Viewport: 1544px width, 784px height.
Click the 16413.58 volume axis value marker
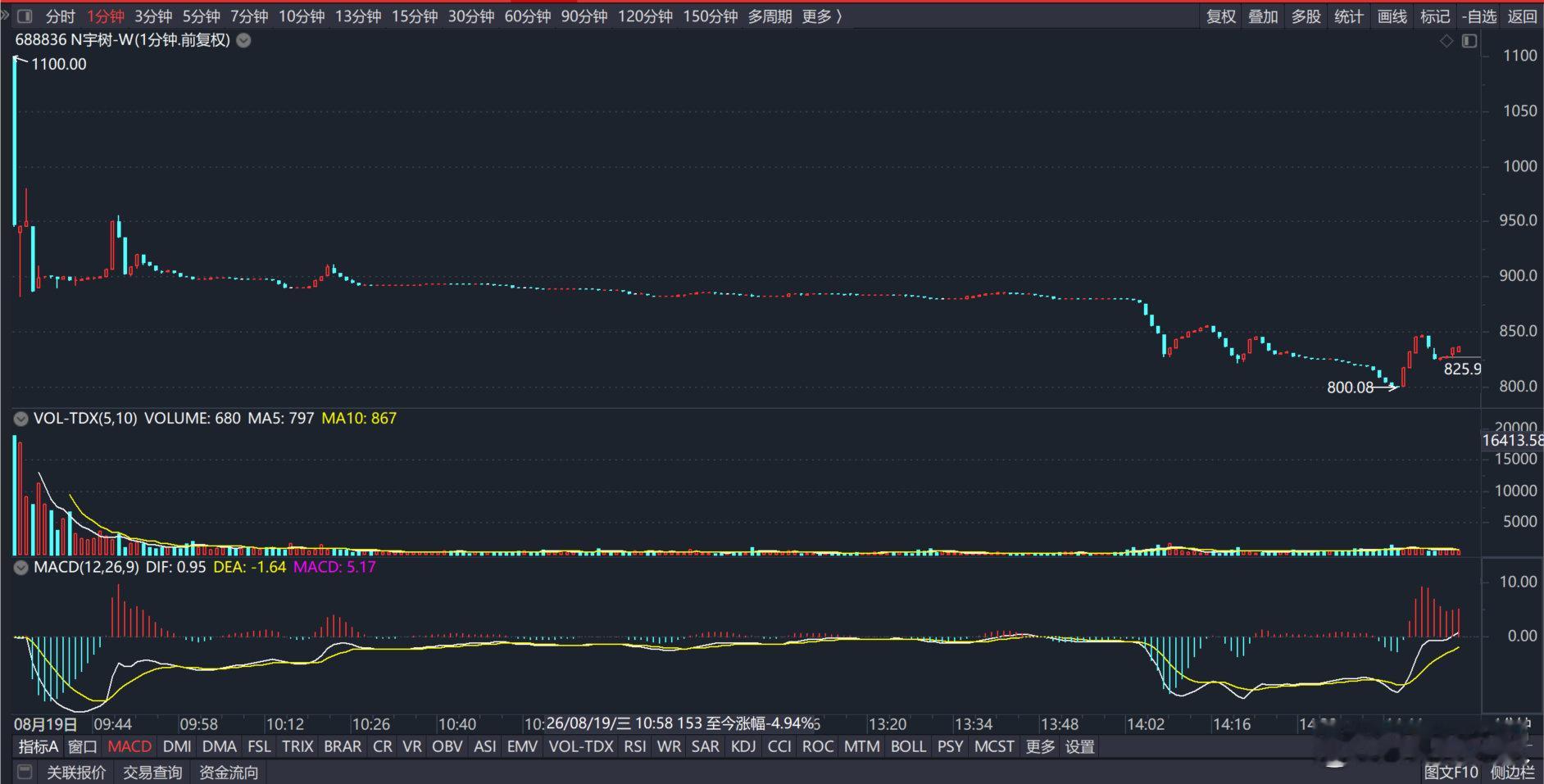(x=1513, y=441)
